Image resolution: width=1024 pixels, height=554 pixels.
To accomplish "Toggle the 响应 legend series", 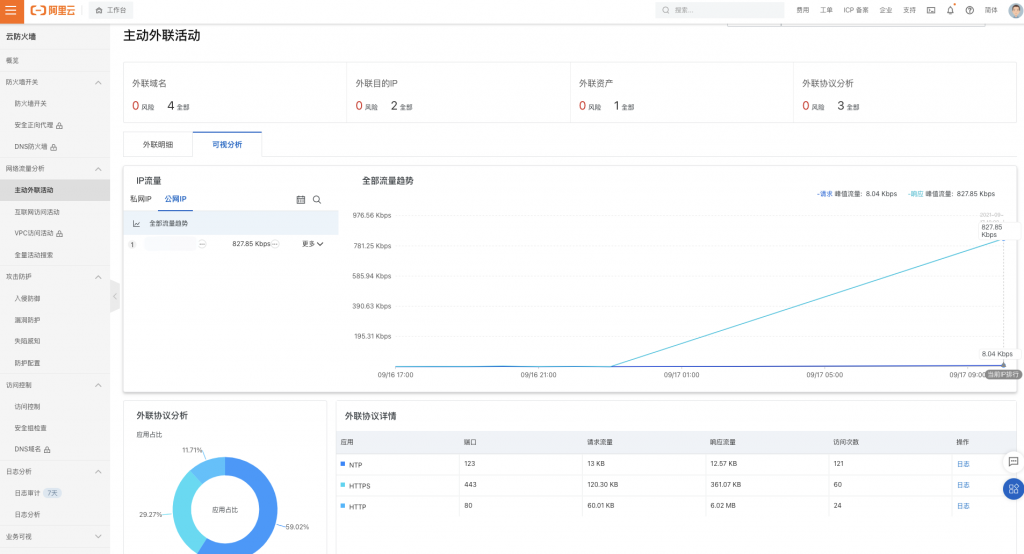I will click(916, 194).
